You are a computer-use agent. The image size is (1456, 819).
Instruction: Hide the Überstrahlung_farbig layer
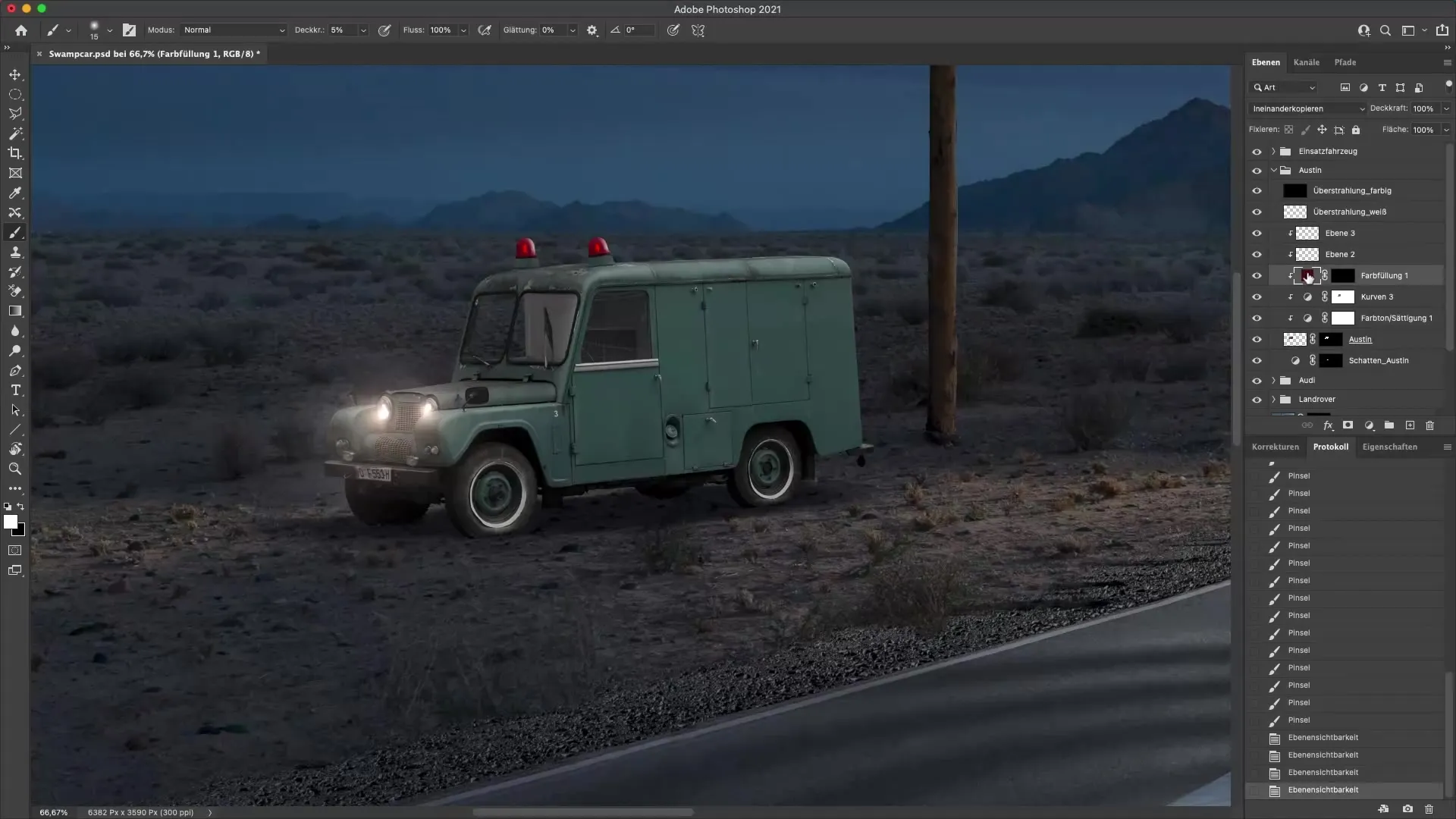tap(1257, 191)
